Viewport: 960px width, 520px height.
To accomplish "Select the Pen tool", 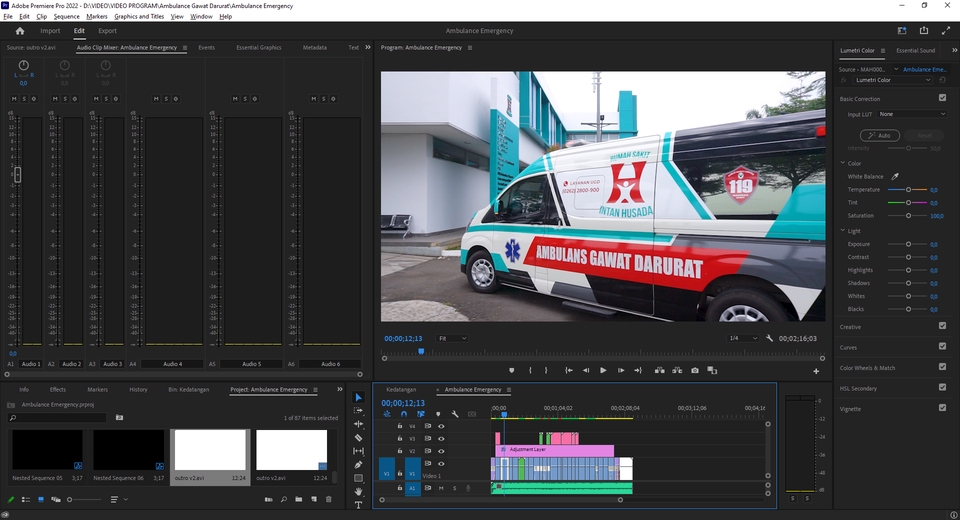I will pyautogui.click(x=359, y=464).
